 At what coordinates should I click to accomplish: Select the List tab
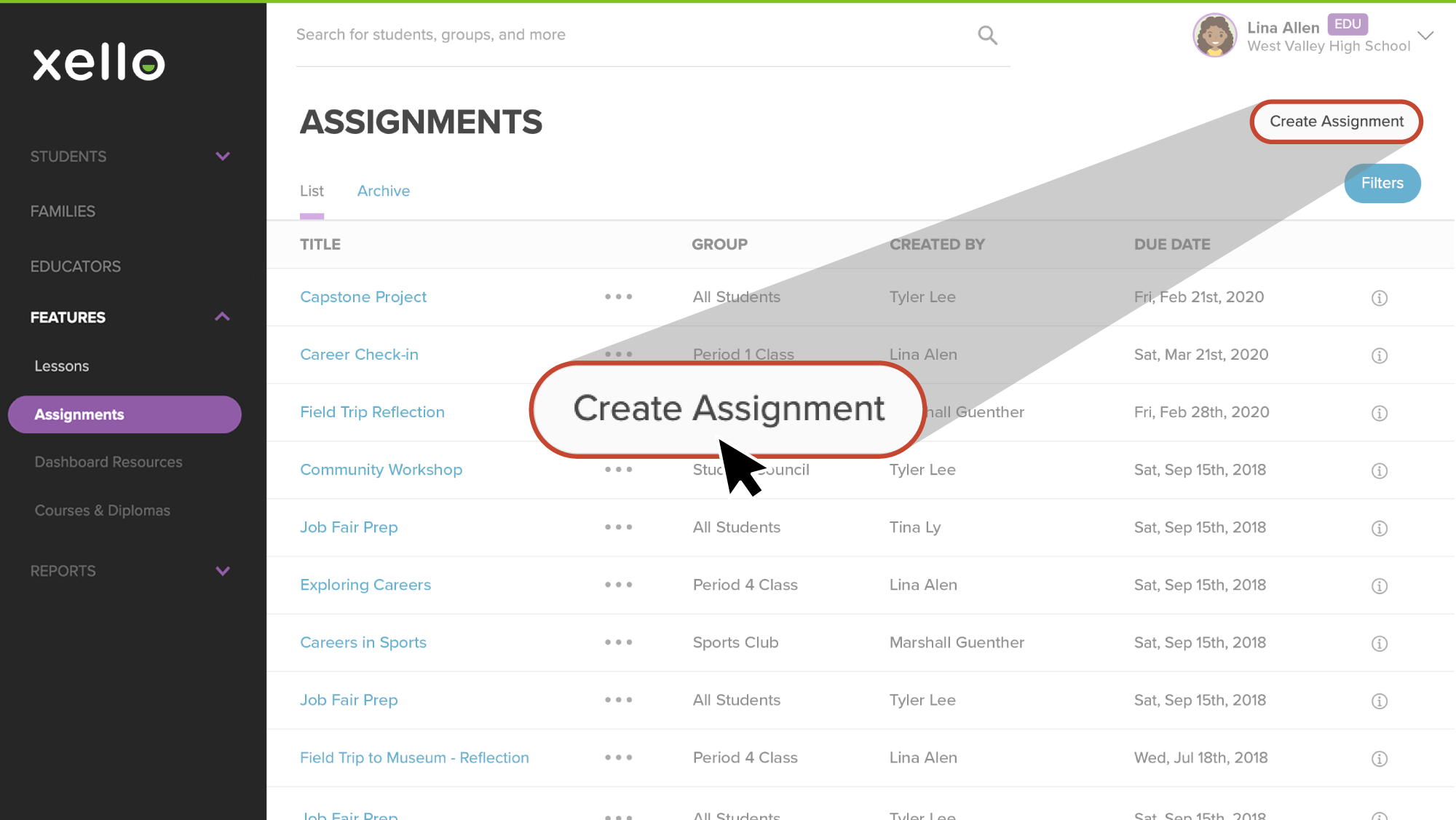[312, 191]
